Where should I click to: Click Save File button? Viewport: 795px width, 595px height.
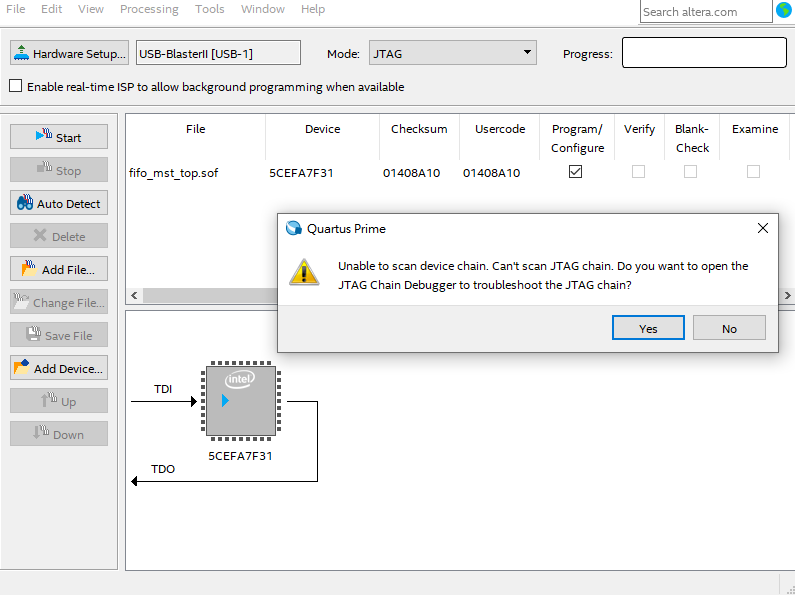point(59,334)
